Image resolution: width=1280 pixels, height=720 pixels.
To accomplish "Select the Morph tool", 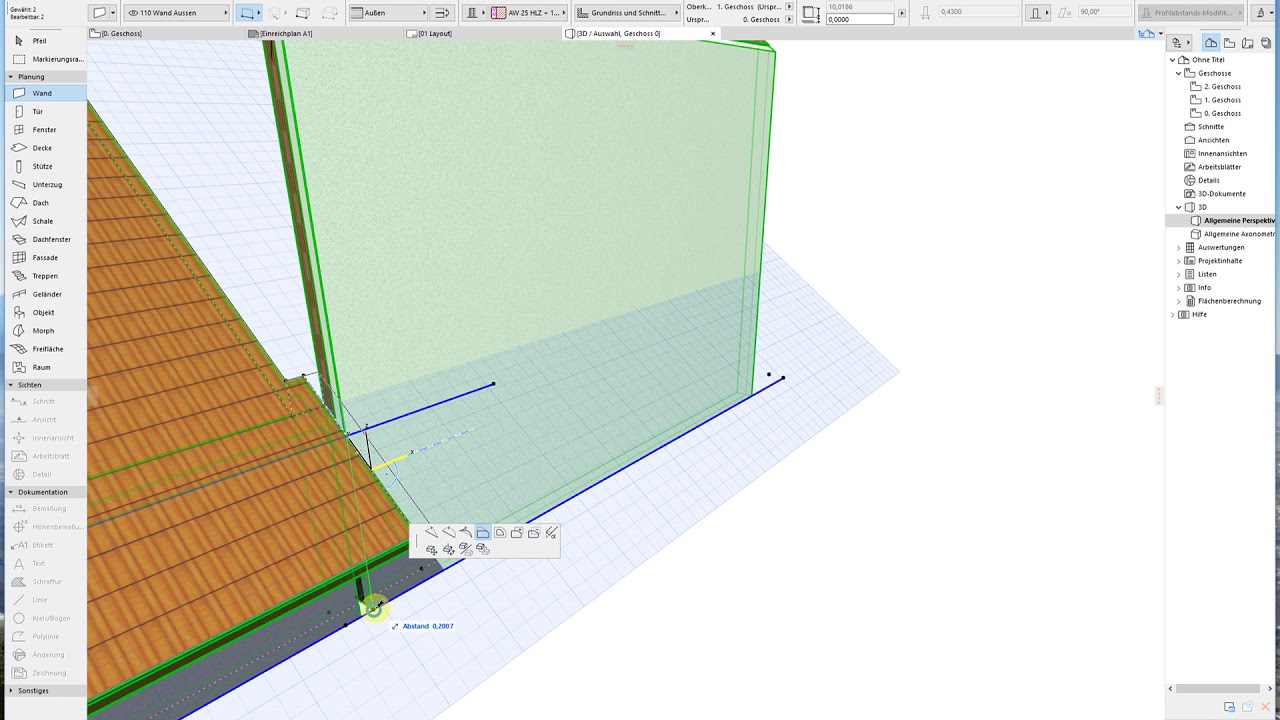I will click(x=43, y=331).
